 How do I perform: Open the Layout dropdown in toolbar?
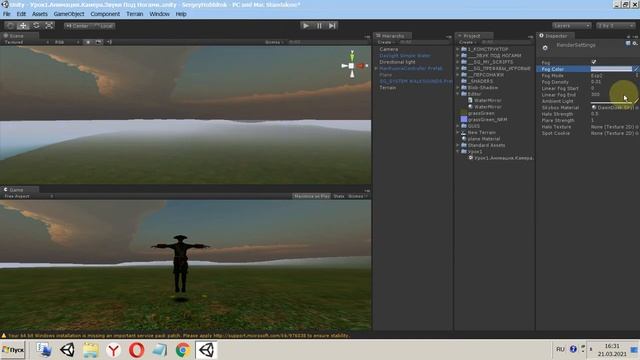click(x=616, y=26)
